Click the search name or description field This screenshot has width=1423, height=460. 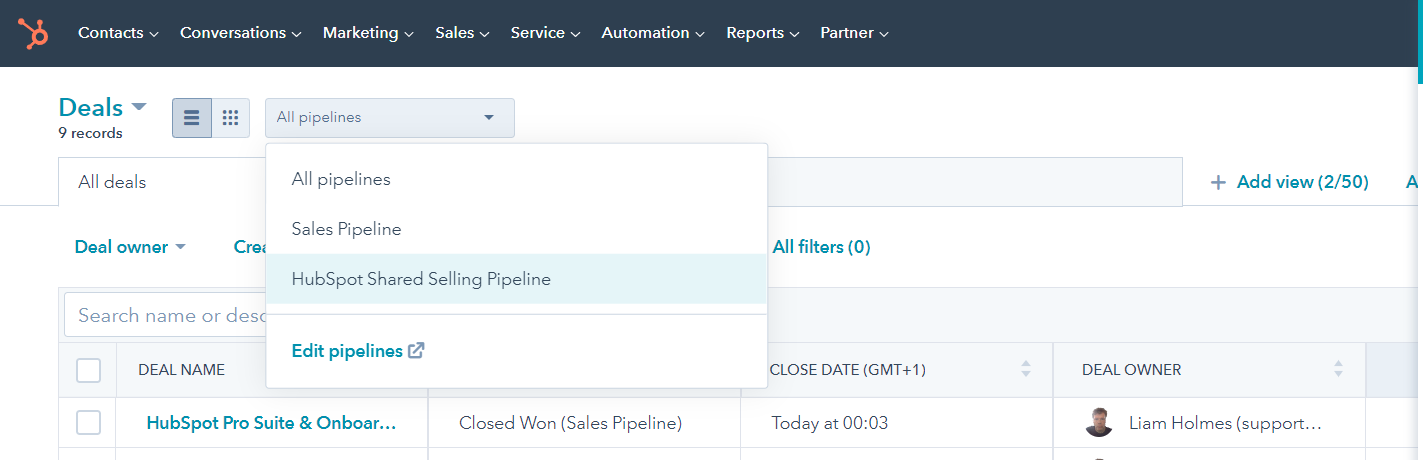(x=165, y=315)
